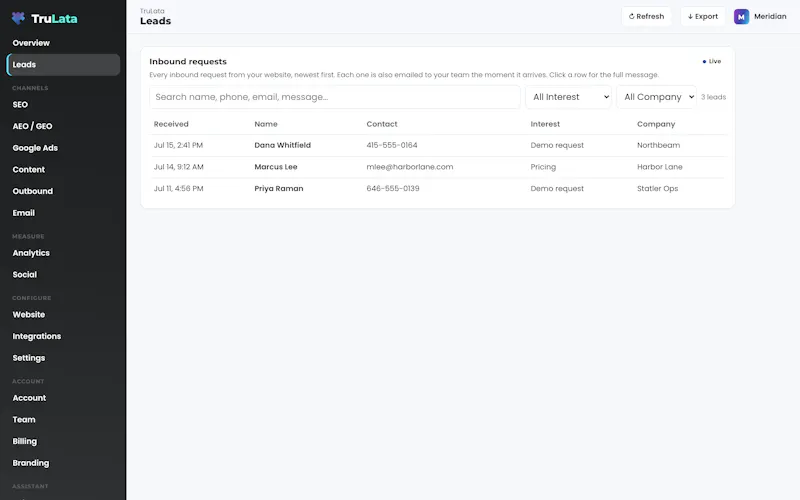Viewport: 800px width, 500px height.
Task: Click the contact mlee@harborlane.com
Action: click(x=410, y=167)
